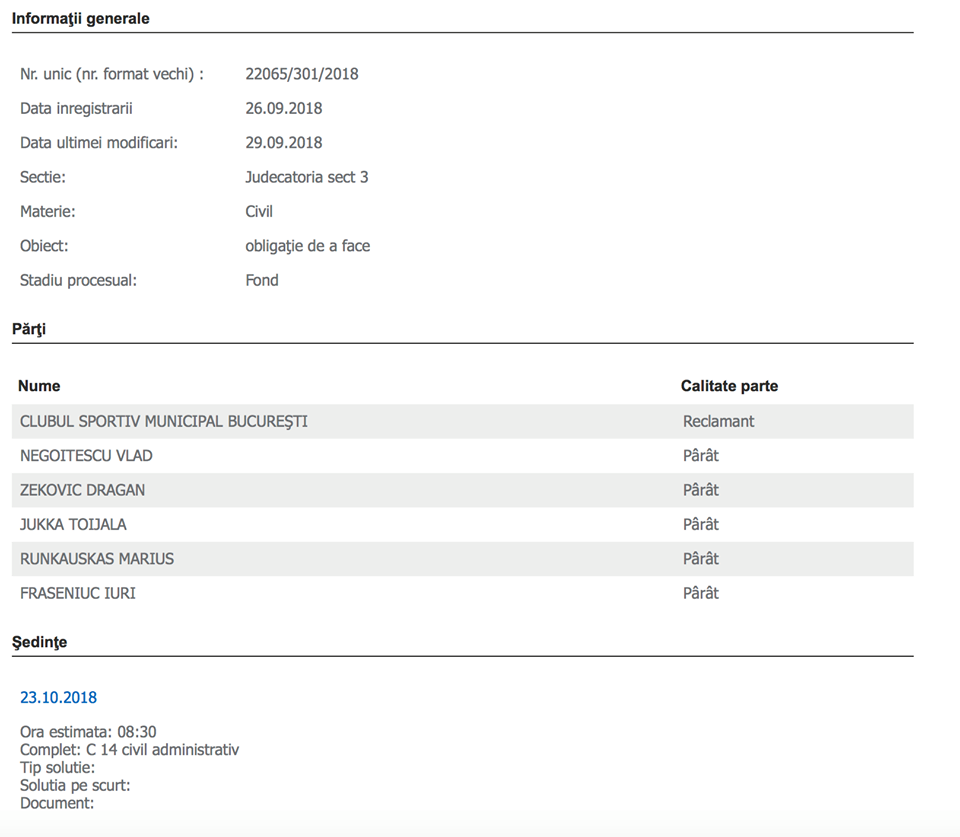Image resolution: width=960 pixels, height=837 pixels.
Task: Click the Părți section heading
Action: [x=29, y=329]
